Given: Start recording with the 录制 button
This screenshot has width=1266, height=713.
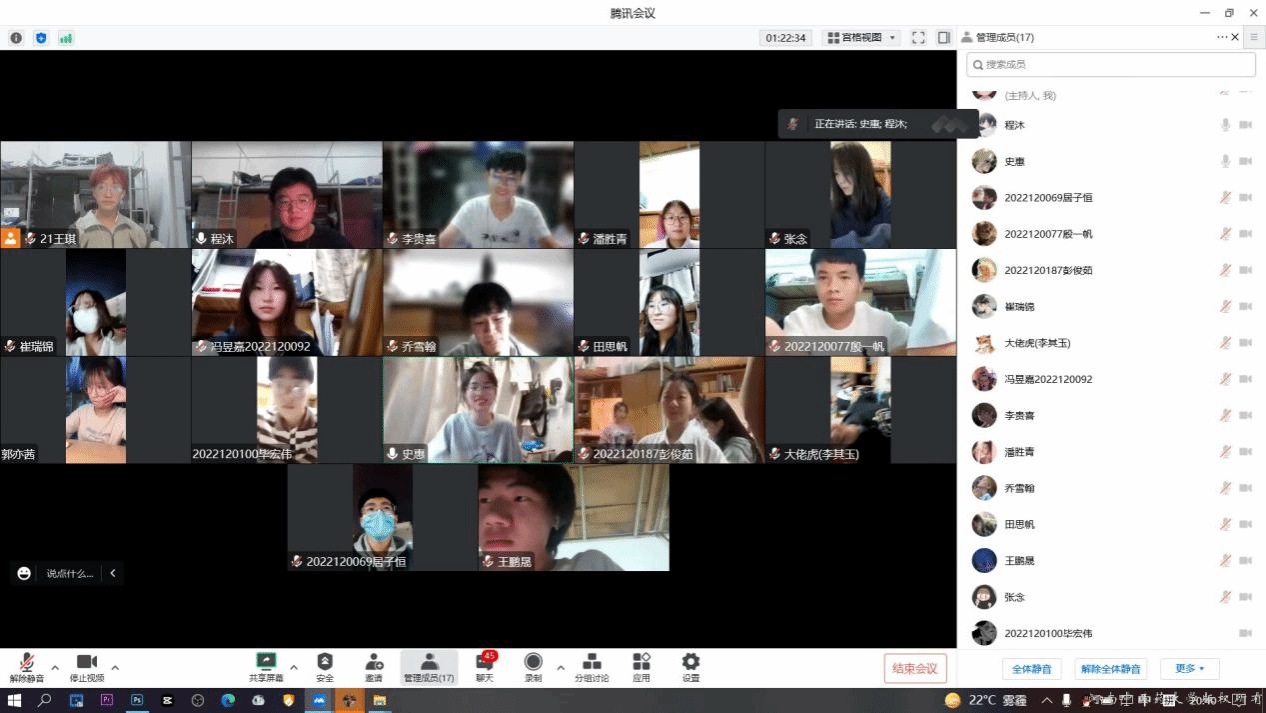Looking at the screenshot, I should click(533, 667).
